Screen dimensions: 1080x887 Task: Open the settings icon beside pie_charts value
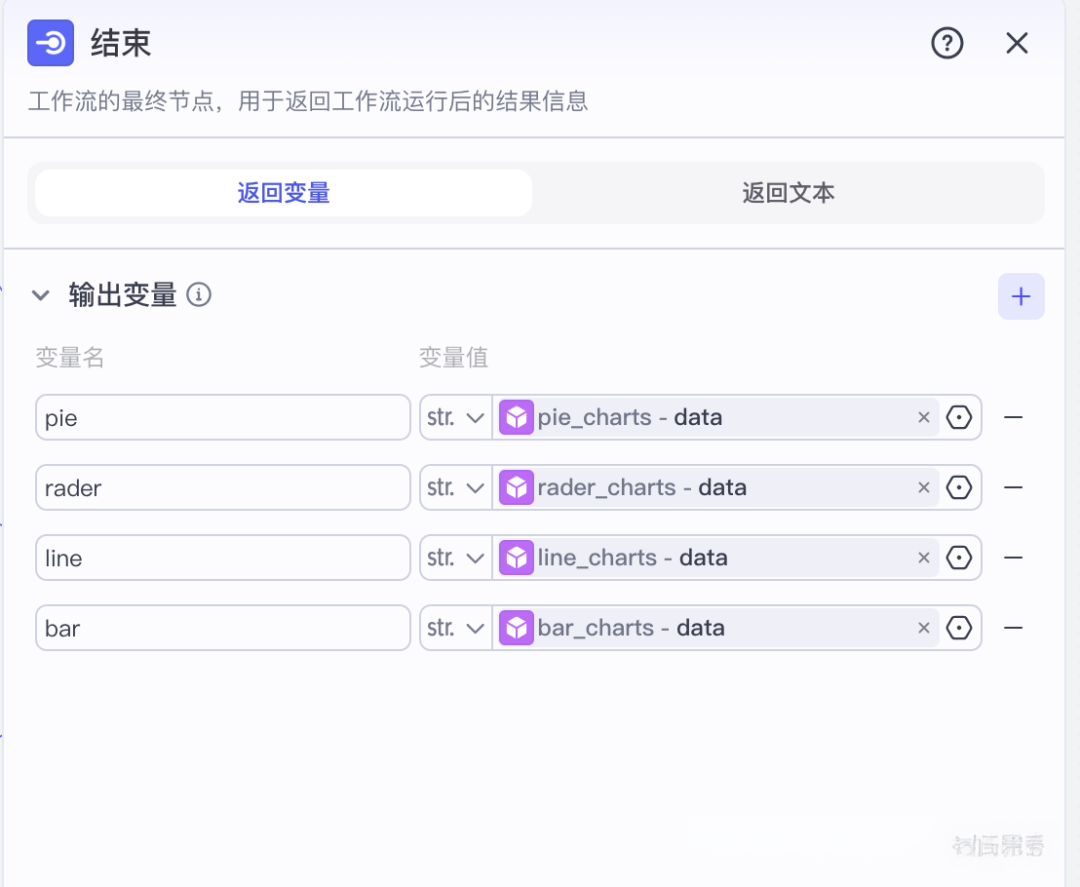959,417
